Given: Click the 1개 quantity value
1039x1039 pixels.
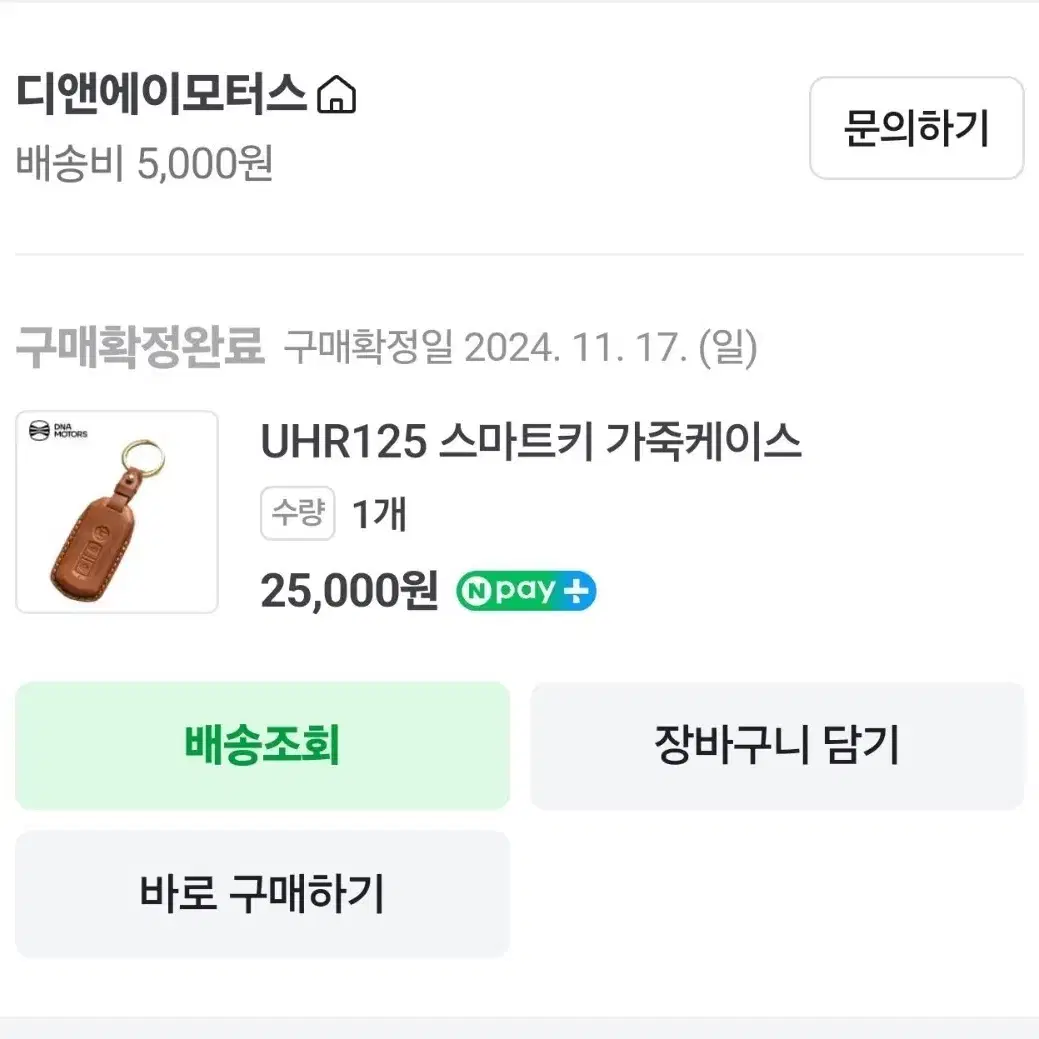Looking at the screenshot, I should [379, 514].
